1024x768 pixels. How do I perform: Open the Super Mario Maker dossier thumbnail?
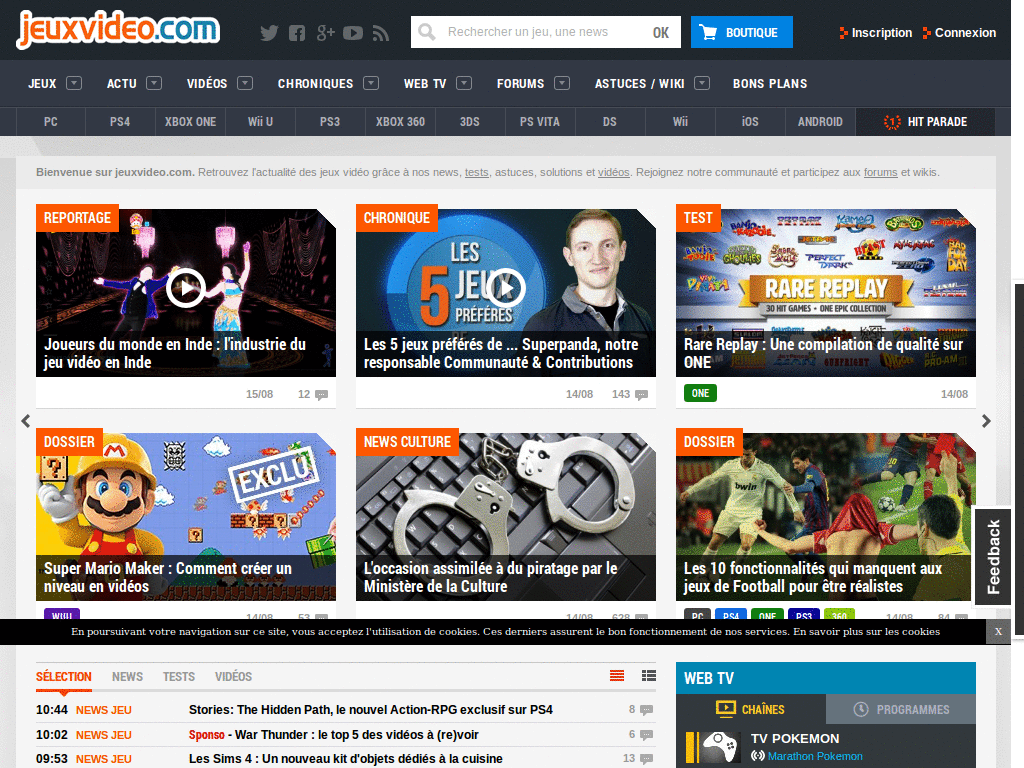(x=185, y=517)
